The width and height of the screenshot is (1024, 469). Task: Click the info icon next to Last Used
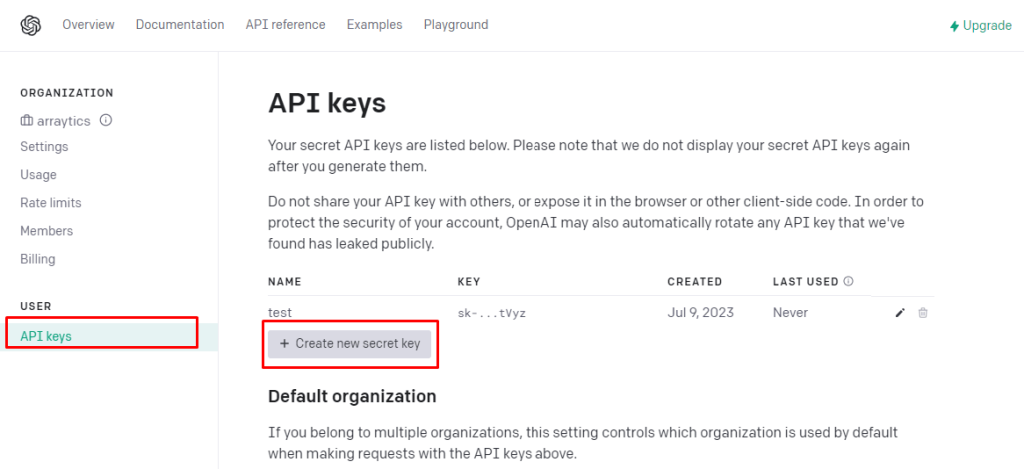848,282
